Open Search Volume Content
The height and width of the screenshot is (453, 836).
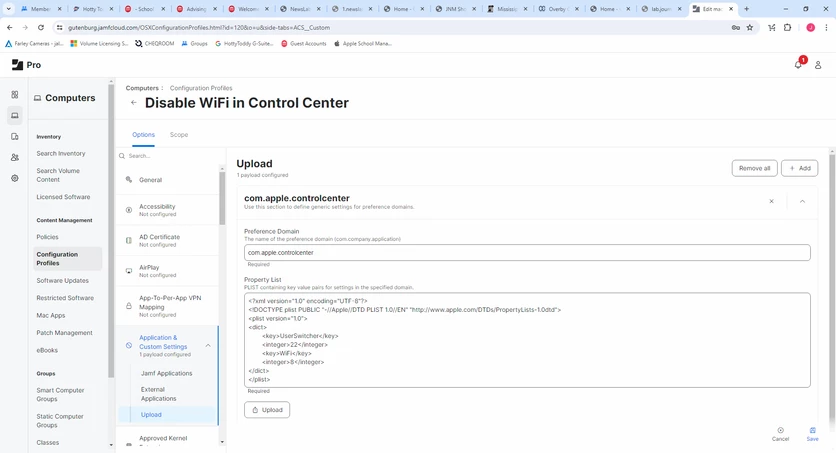58,175
